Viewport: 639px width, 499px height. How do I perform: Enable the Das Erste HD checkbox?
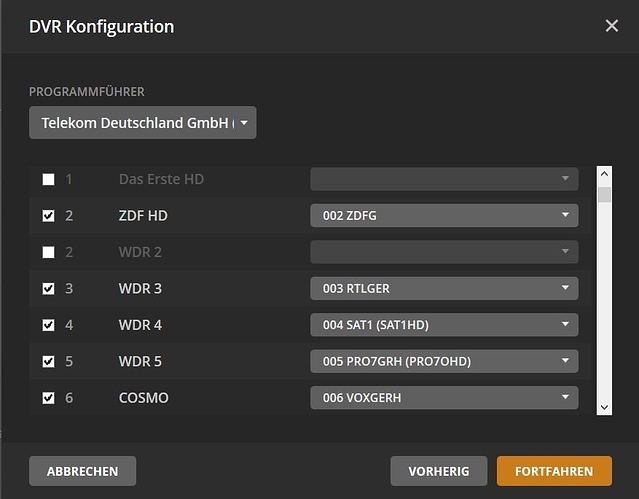(48, 180)
